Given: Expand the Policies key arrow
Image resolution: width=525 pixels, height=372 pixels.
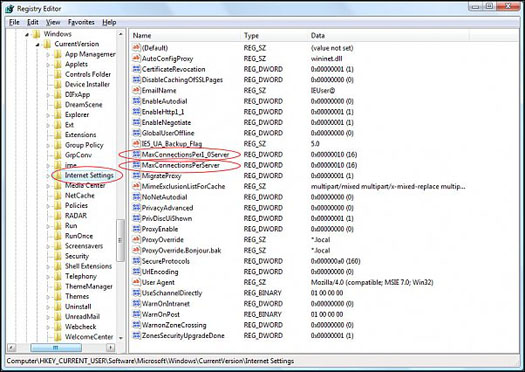Looking at the screenshot, I should (x=48, y=206).
